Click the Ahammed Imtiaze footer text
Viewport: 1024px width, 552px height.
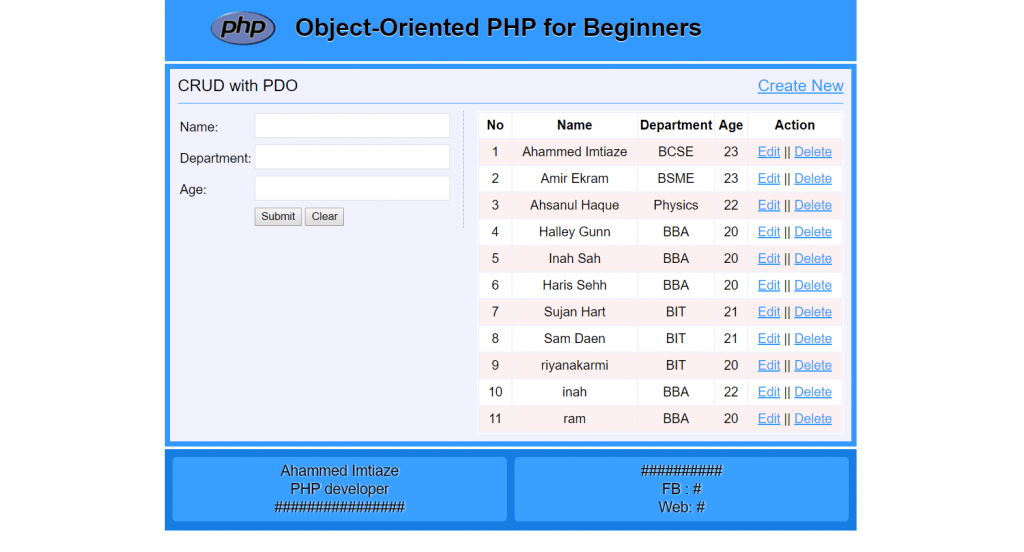tap(340, 470)
